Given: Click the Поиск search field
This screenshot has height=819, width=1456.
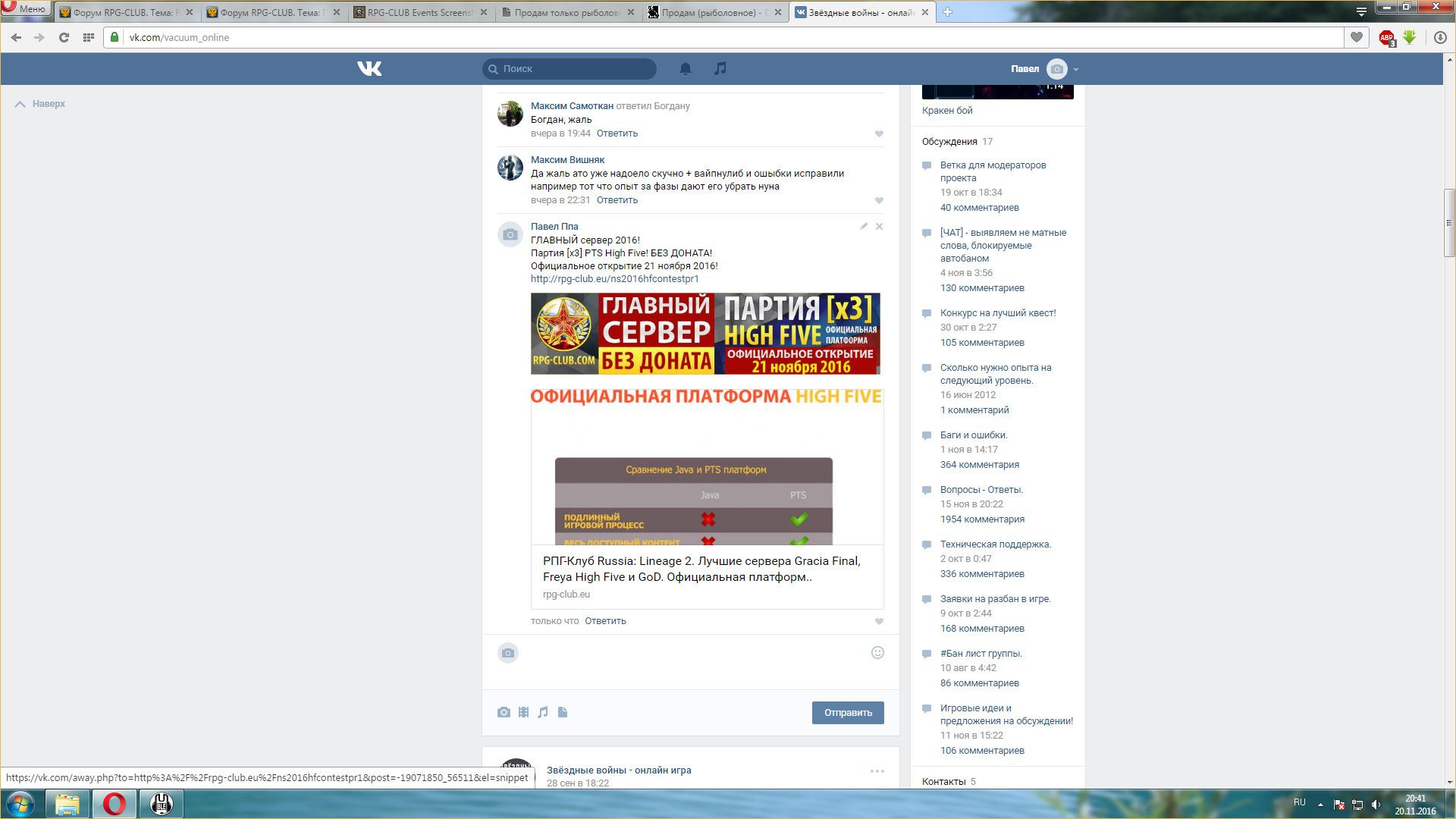Looking at the screenshot, I should point(576,69).
